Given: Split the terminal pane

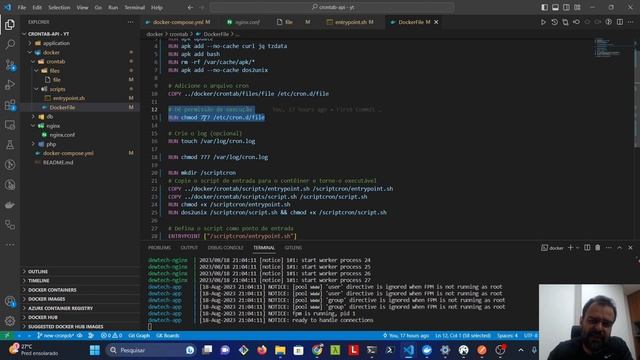Looking at the screenshot, I should tap(587, 247).
